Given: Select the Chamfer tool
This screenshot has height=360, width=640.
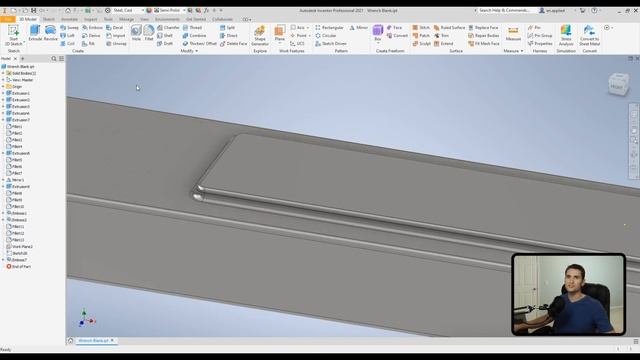Looking at the screenshot, I should click(x=168, y=28).
